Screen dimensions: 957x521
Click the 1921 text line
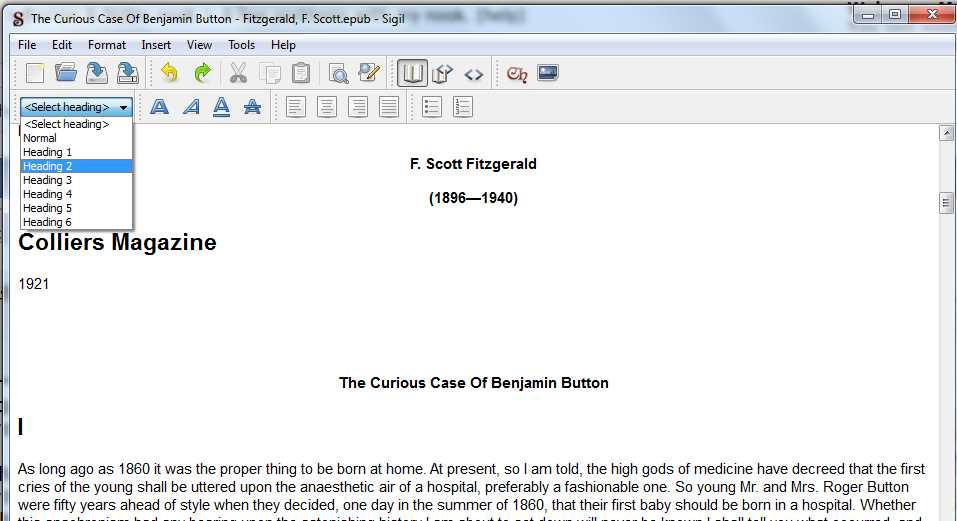[34, 284]
